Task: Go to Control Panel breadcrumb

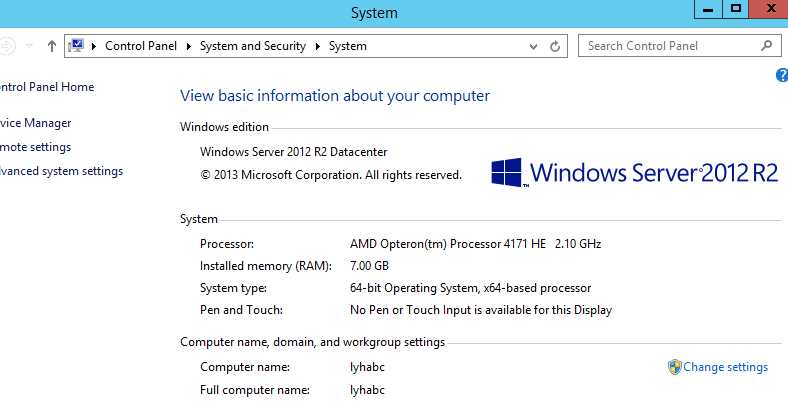Action: coord(141,46)
